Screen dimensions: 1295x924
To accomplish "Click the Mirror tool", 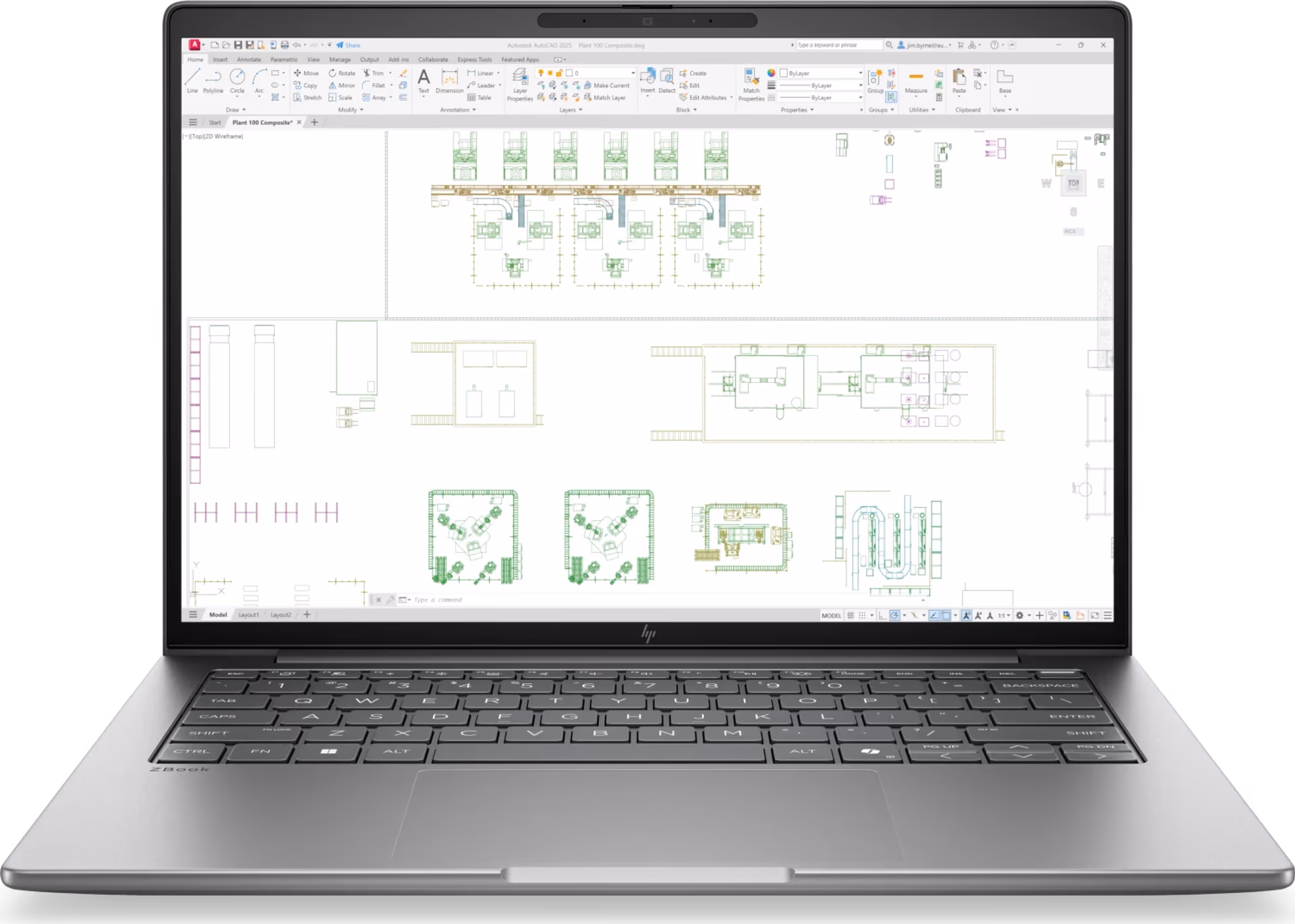I will (342, 86).
